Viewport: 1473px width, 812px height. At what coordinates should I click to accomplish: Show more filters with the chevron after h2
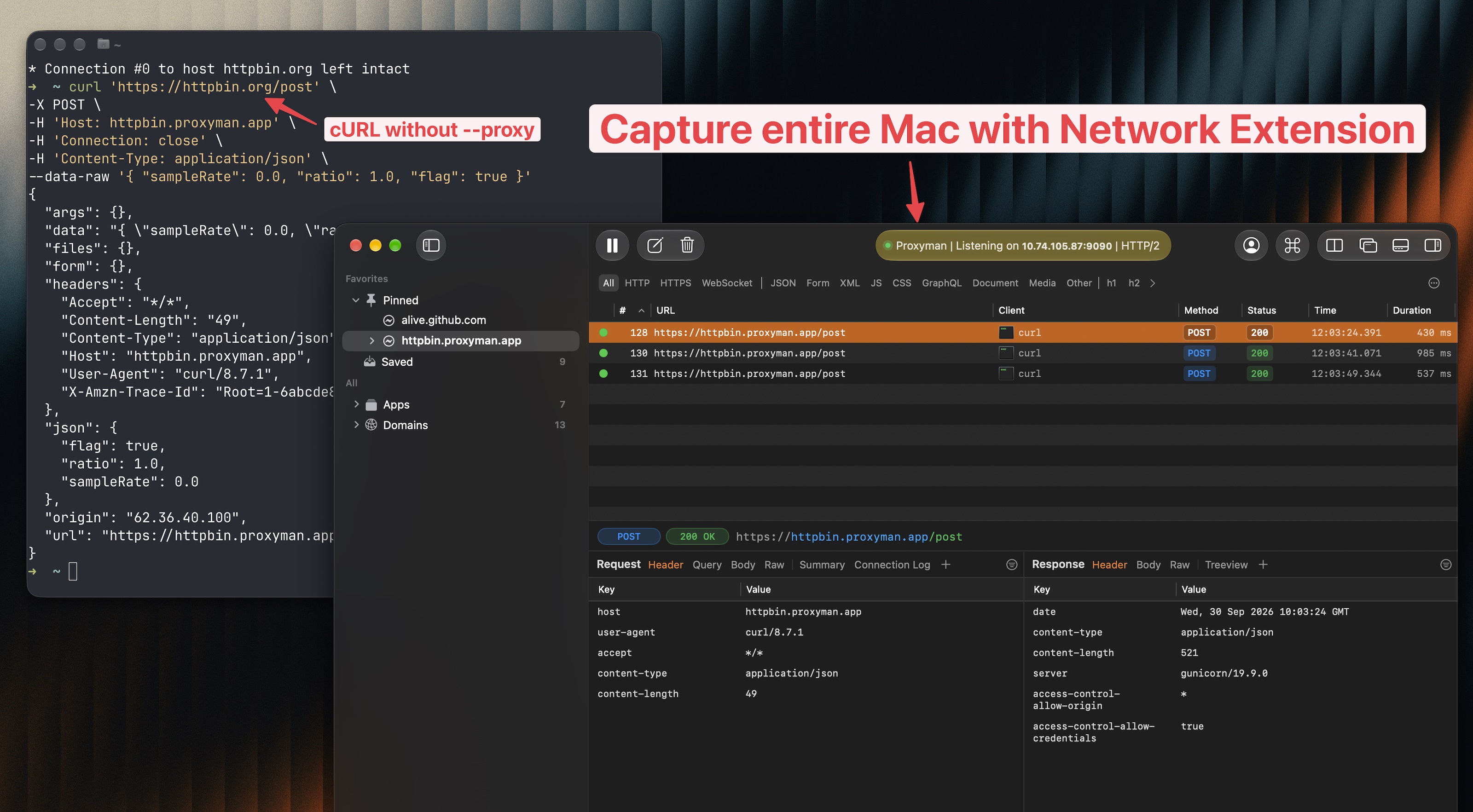[x=1153, y=283]
